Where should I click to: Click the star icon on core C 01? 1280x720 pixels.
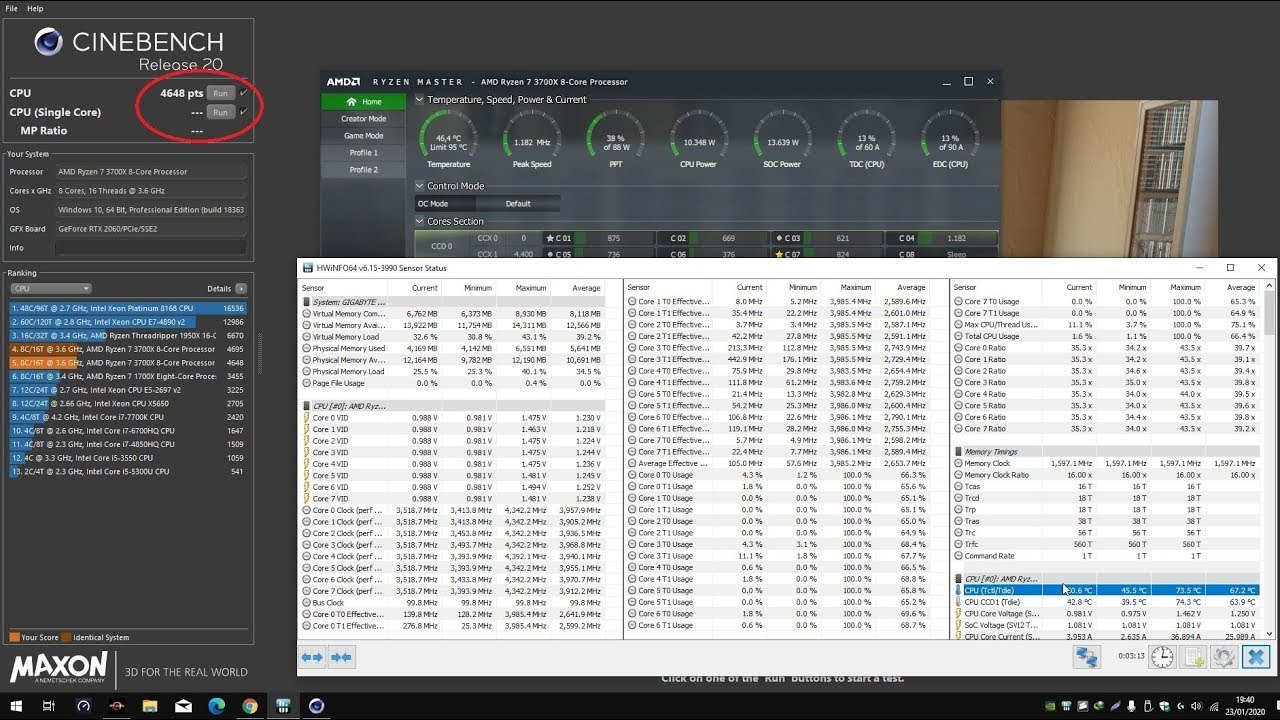tap(550, 238)
